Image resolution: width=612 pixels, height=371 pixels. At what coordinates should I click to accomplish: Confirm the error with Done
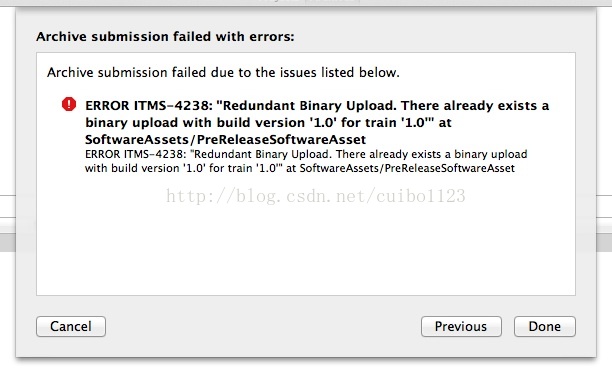(544, 326)
